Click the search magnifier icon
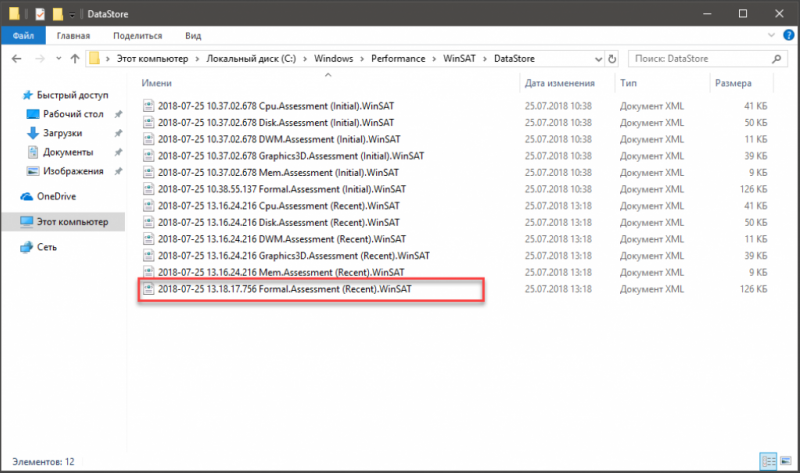Viewport: 800px width, 473px height. pos(777,59)
